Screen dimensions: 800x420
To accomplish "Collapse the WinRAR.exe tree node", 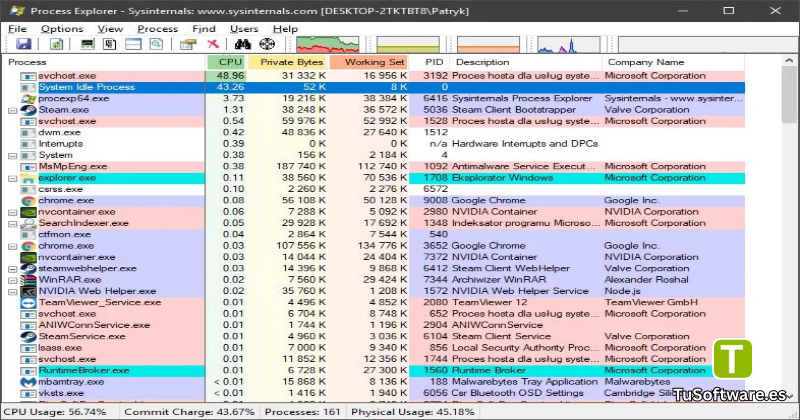I will (13, 280).
